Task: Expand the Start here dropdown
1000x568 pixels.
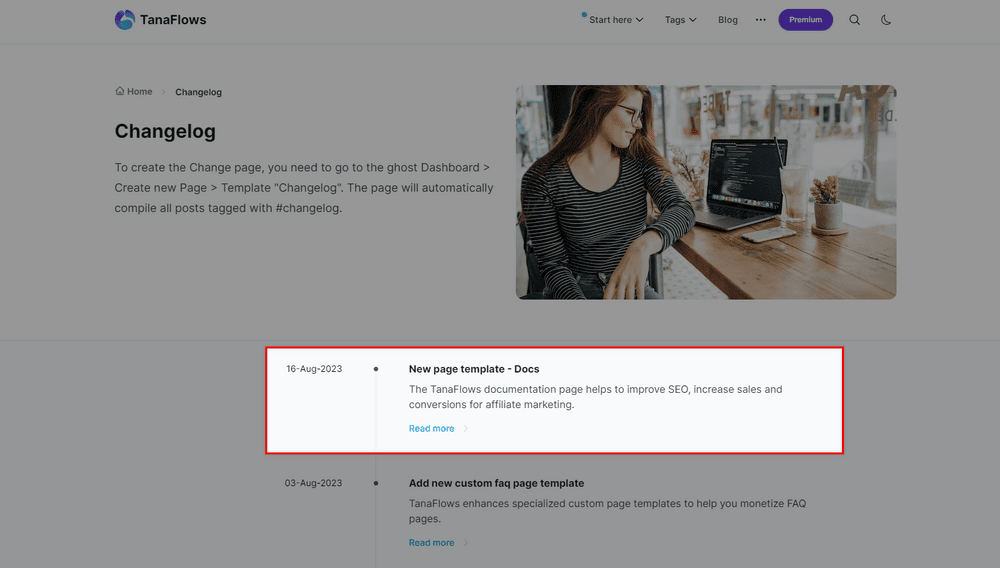Action: [x=616, y=20]
